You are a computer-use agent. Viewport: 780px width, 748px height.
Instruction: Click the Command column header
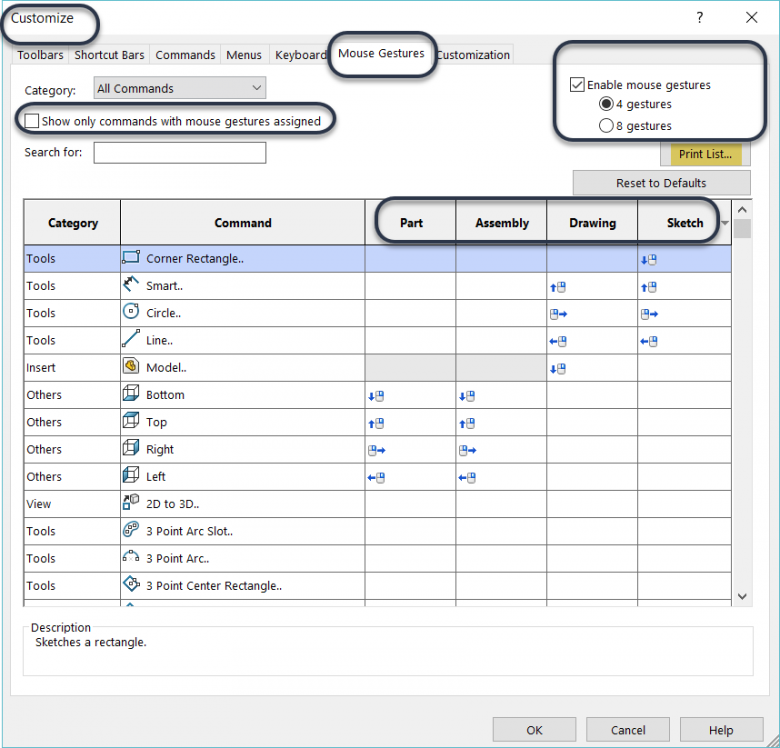click(x=243, y=222)
